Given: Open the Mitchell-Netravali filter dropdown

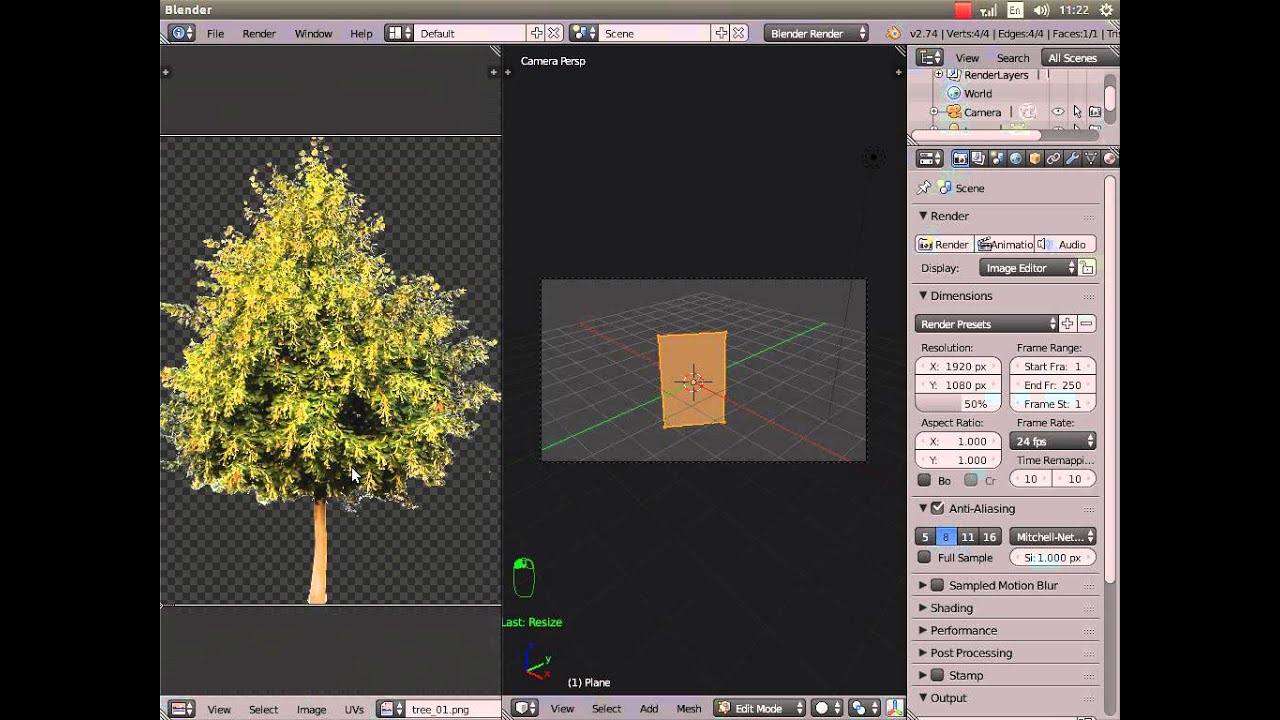Looking at the screenshot, I should (x=1052, y=537).
